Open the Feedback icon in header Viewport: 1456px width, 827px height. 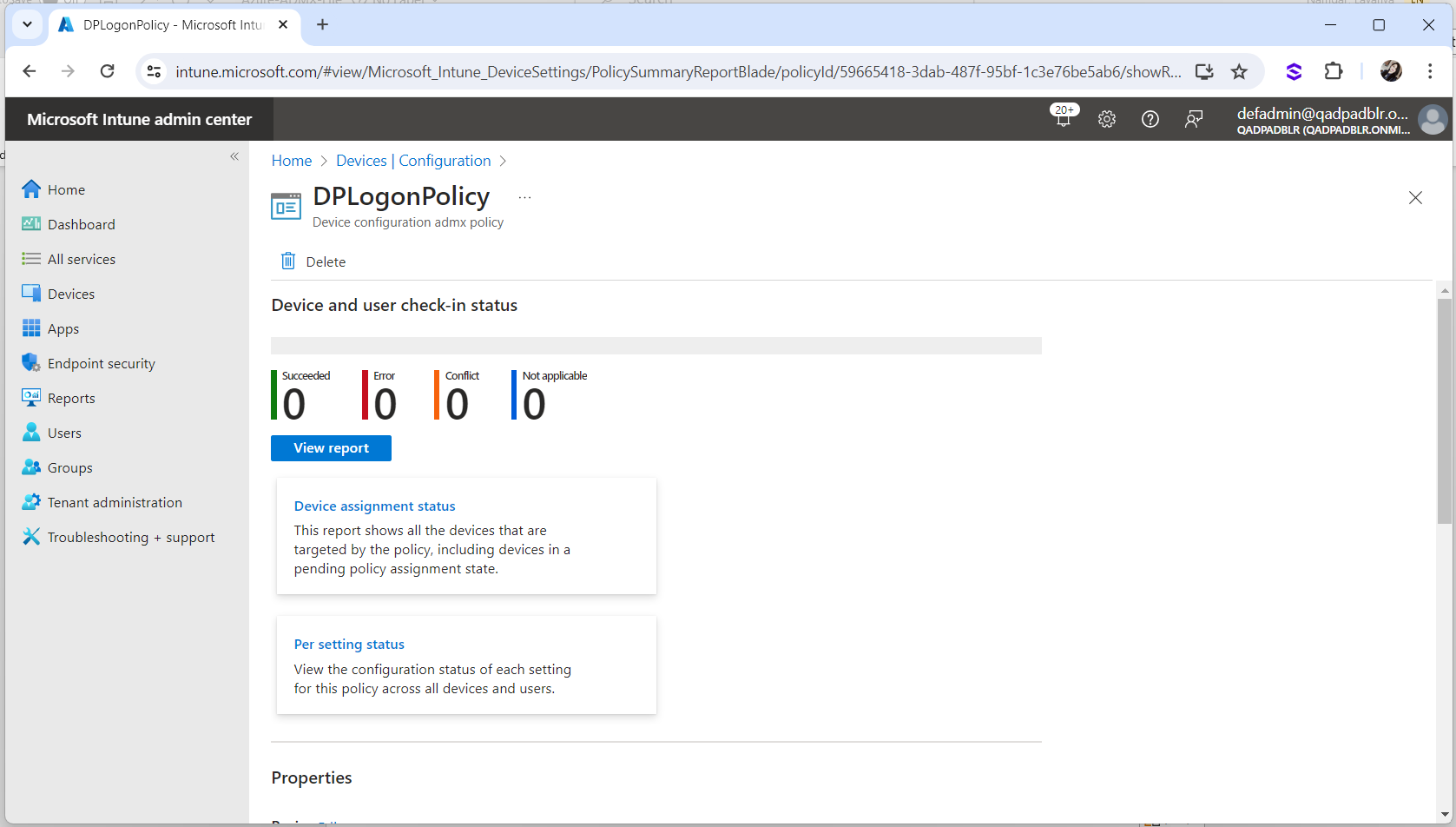(1194, 119)
